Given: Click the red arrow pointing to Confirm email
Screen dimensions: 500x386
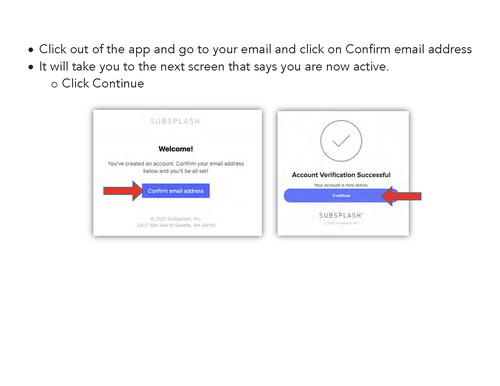Looking at the screenshot, I should click(x=123, y=191).
